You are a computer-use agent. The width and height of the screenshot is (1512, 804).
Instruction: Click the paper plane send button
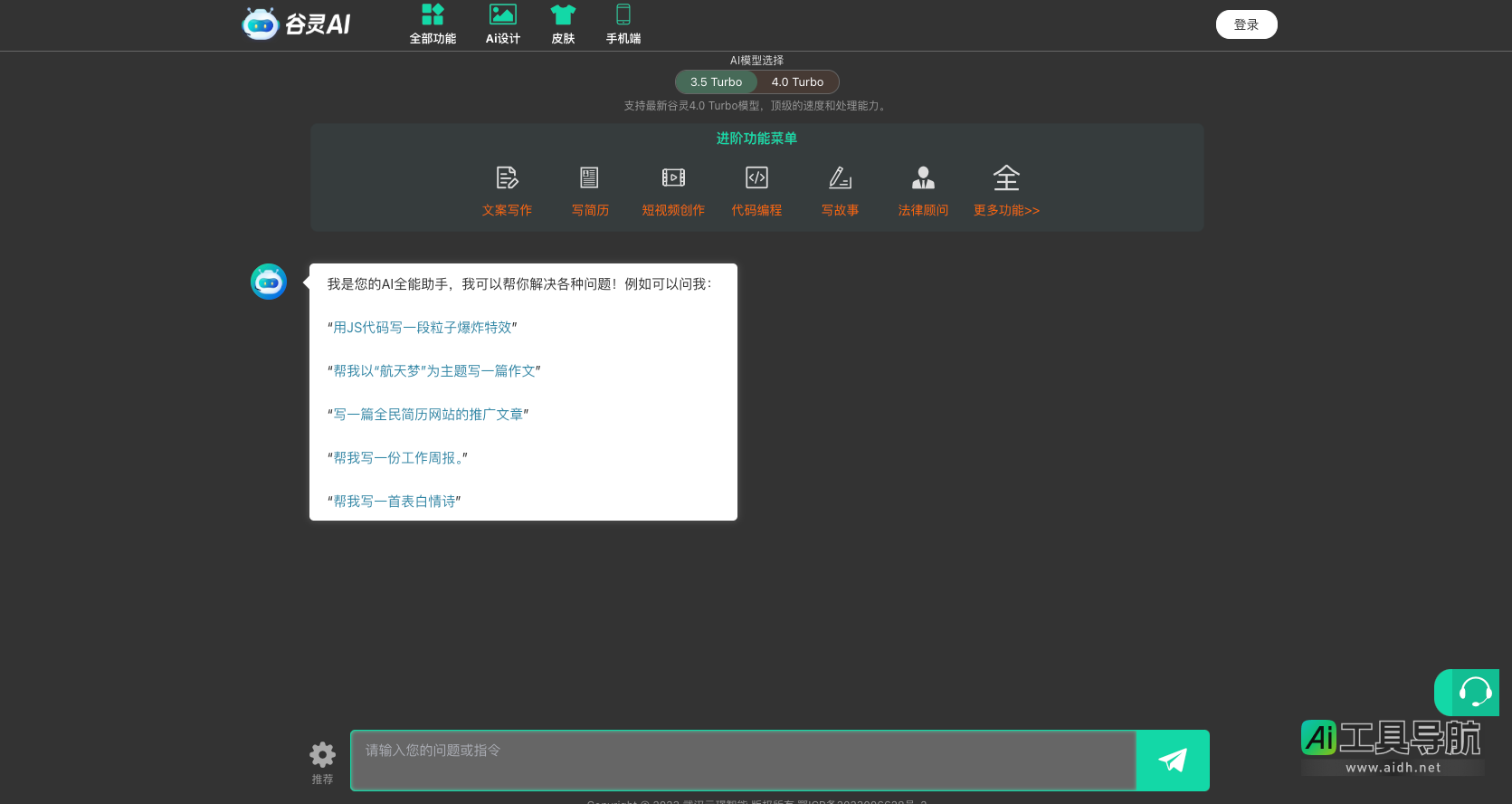tap(1173, 761)
